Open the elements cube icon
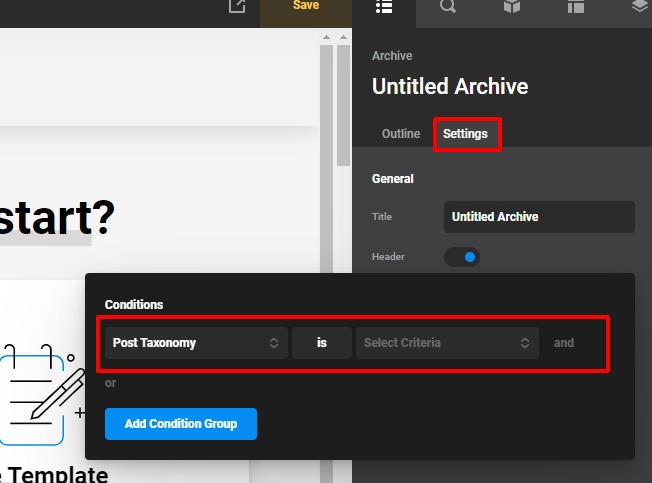Screen dimensions: 652x483 coord(512,7)
